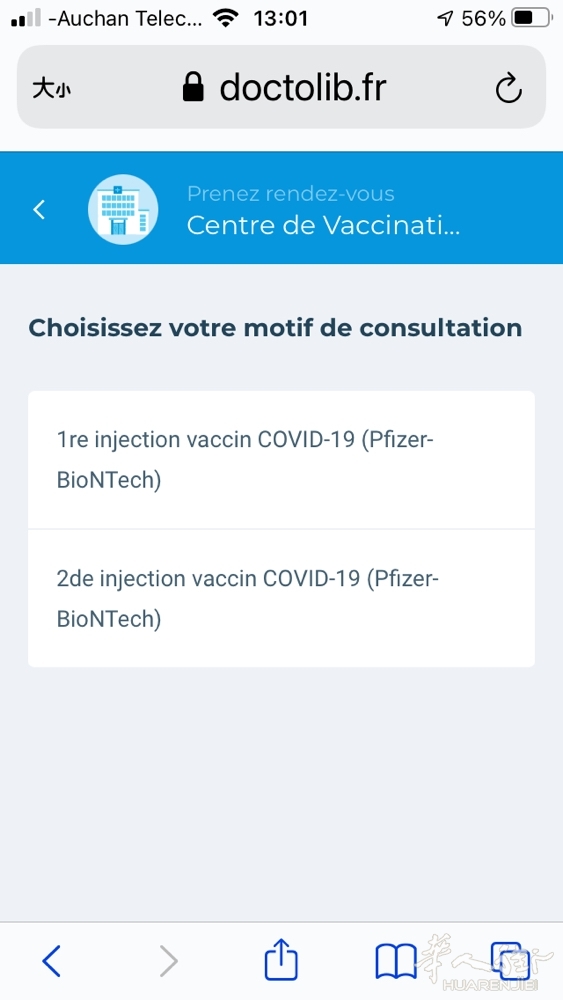Tap Safari's forward navigation arrow
The image size is (563, 1000).
click(168, 960)
